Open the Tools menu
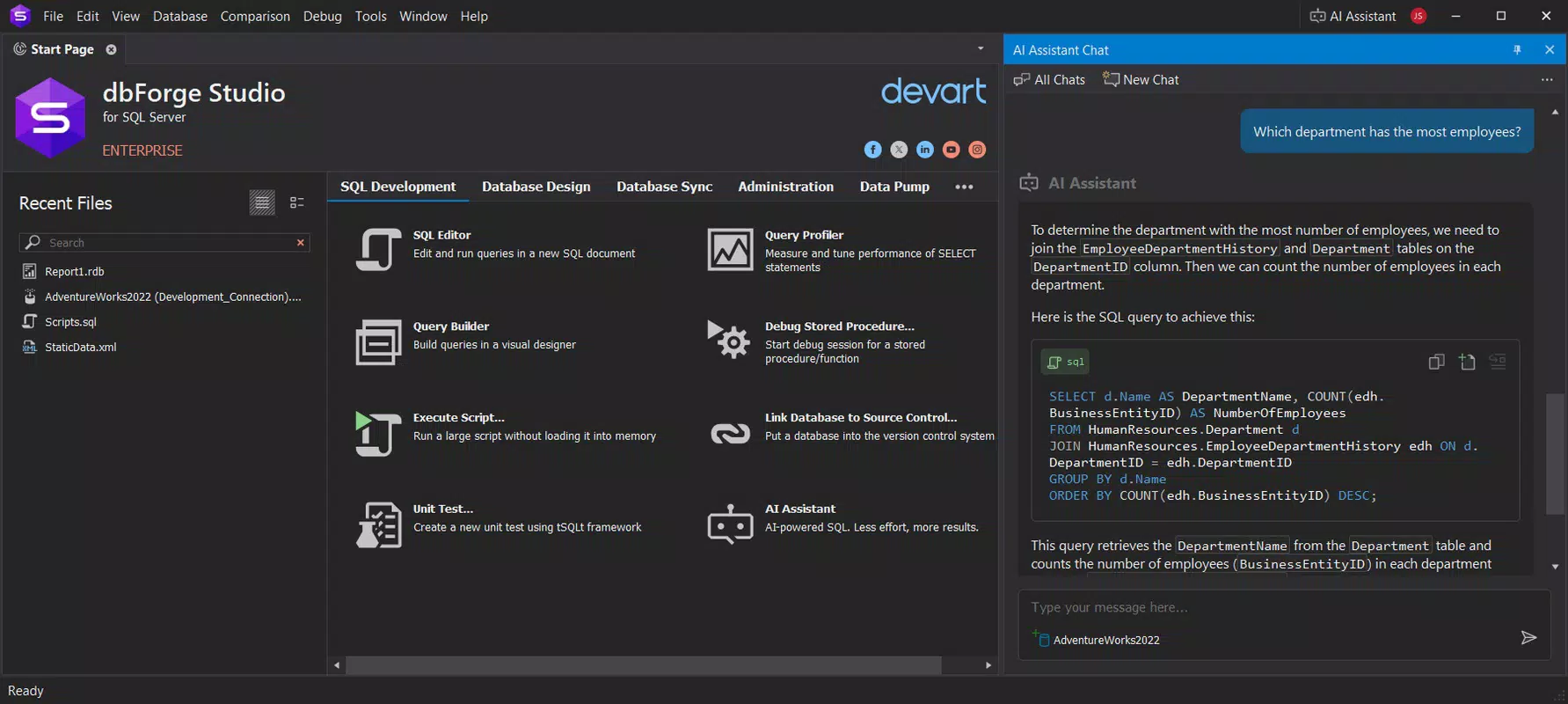 [371, 16]
